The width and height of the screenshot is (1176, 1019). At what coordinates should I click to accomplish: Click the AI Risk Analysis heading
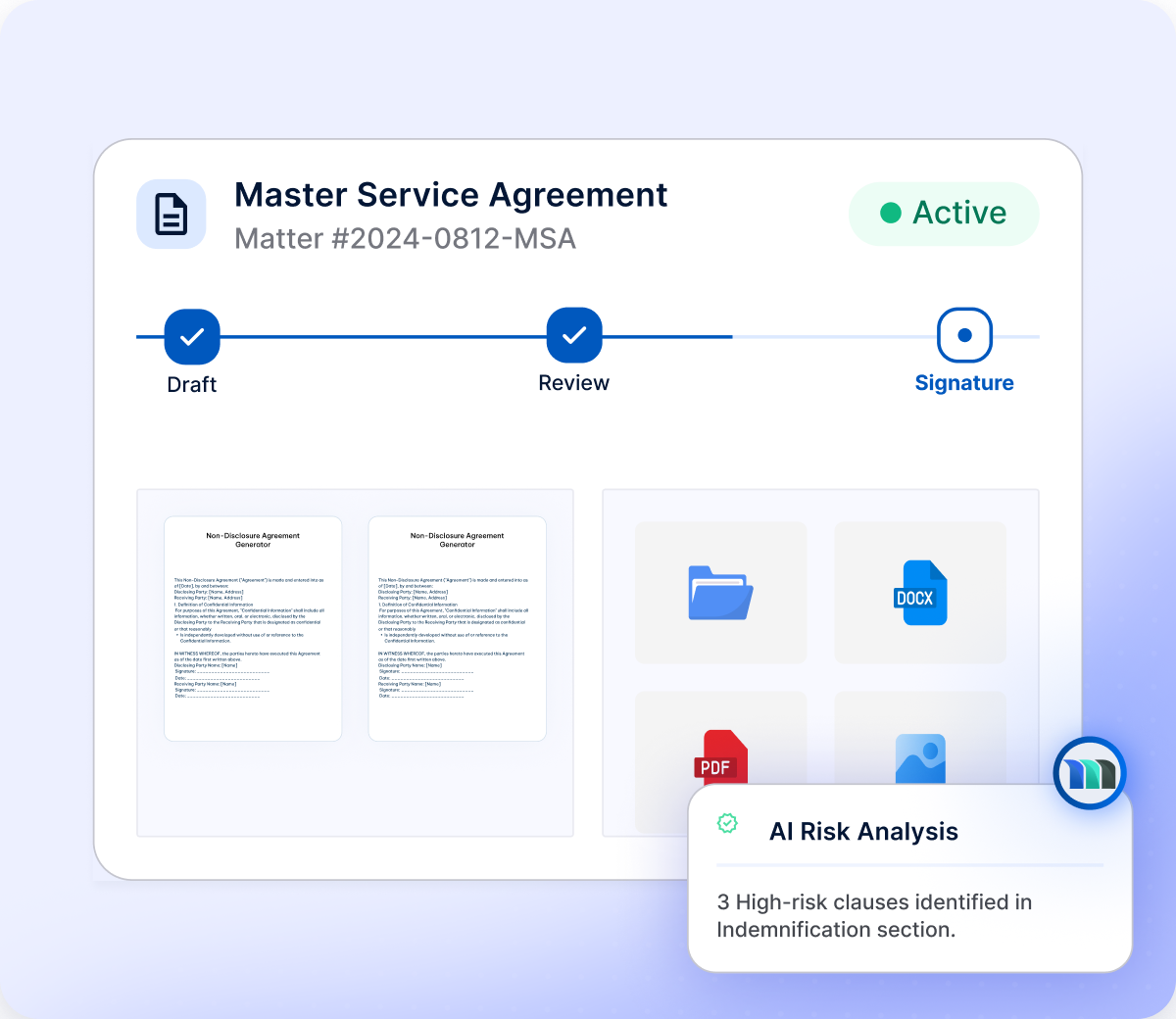863,832
